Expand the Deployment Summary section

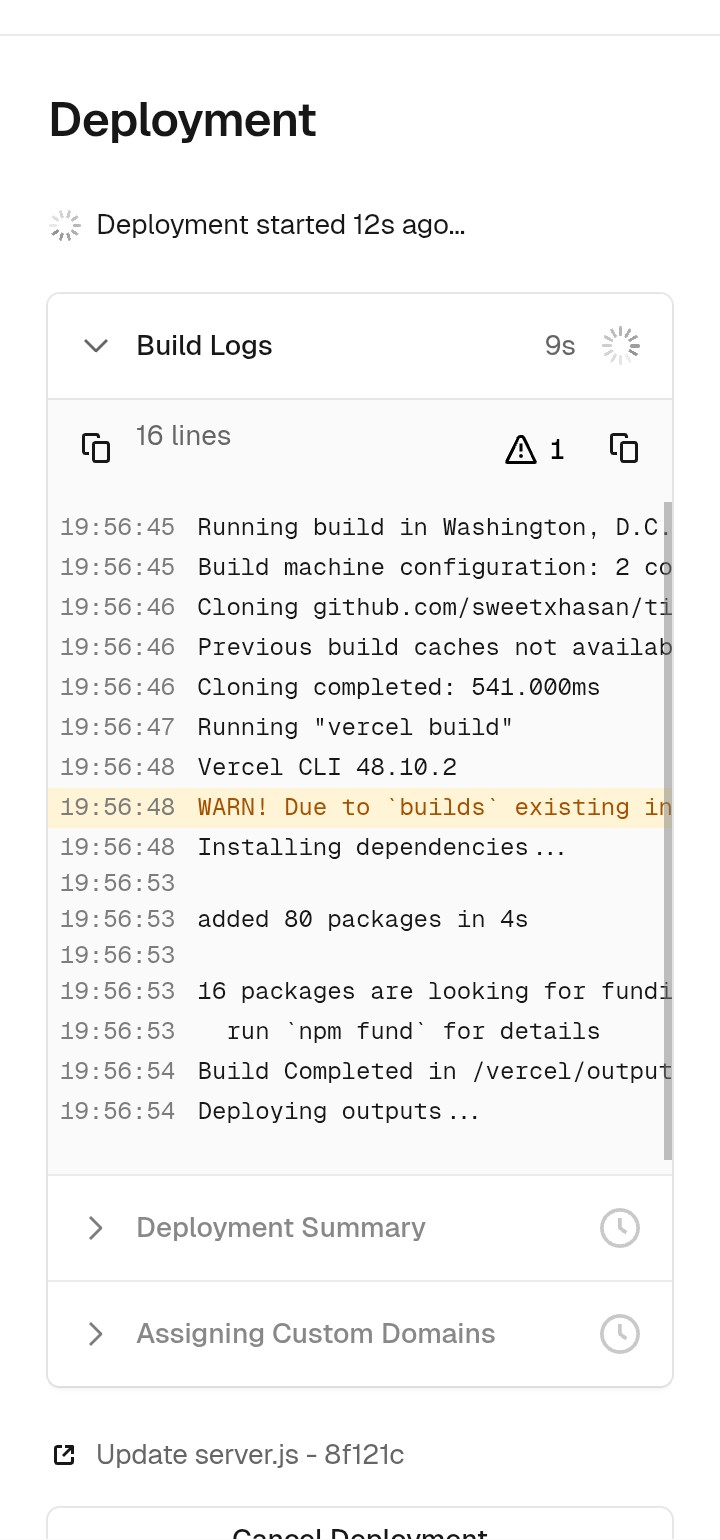tap(96, 1228)
